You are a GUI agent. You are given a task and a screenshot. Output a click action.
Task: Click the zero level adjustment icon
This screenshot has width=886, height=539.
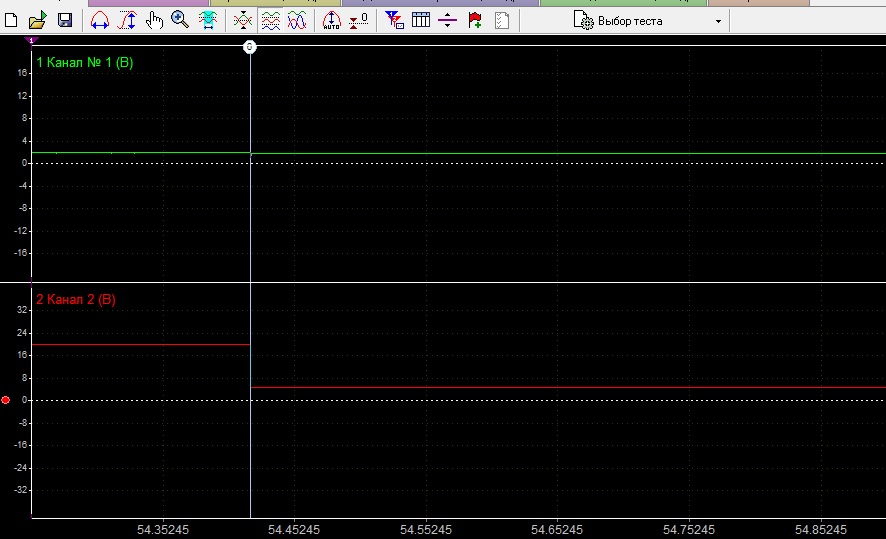click(x=359, y=21)
